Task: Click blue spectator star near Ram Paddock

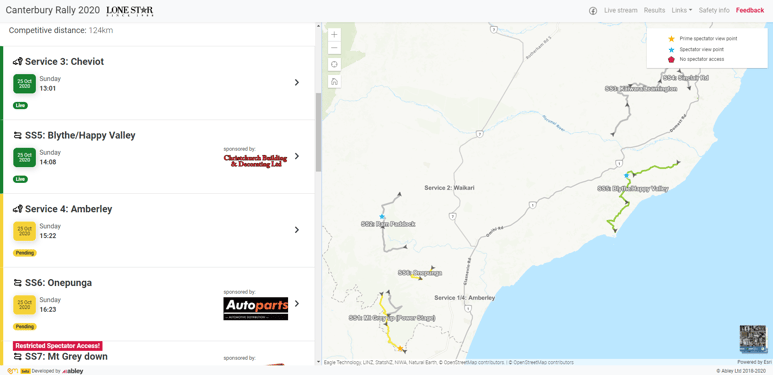Action: point(382,216)
